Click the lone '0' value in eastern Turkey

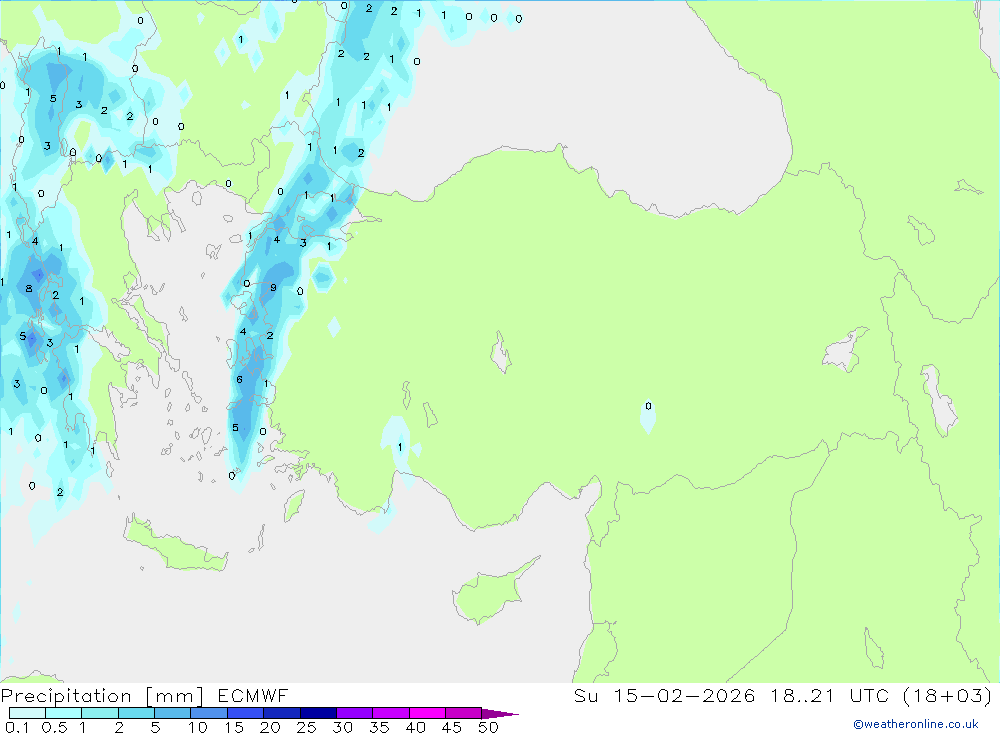[x=648, y=406]
